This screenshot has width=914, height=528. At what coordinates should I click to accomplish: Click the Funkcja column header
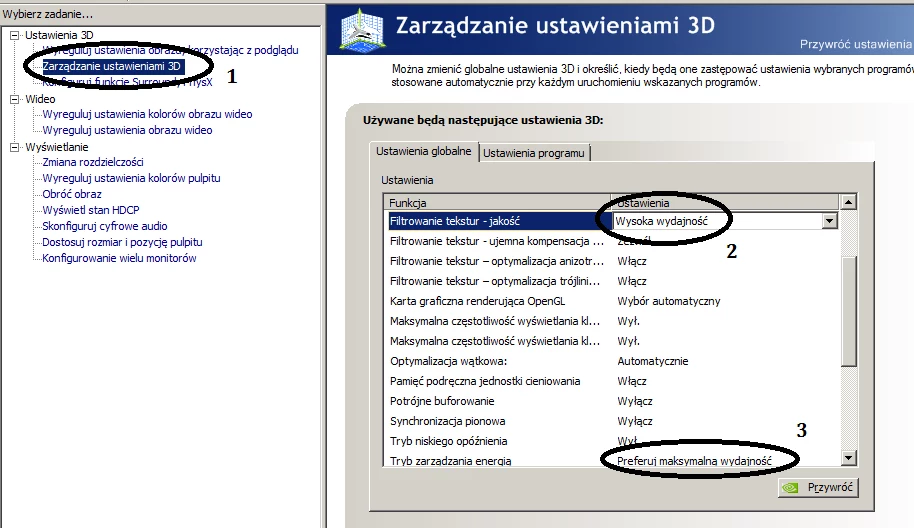[x=497, y=203]
